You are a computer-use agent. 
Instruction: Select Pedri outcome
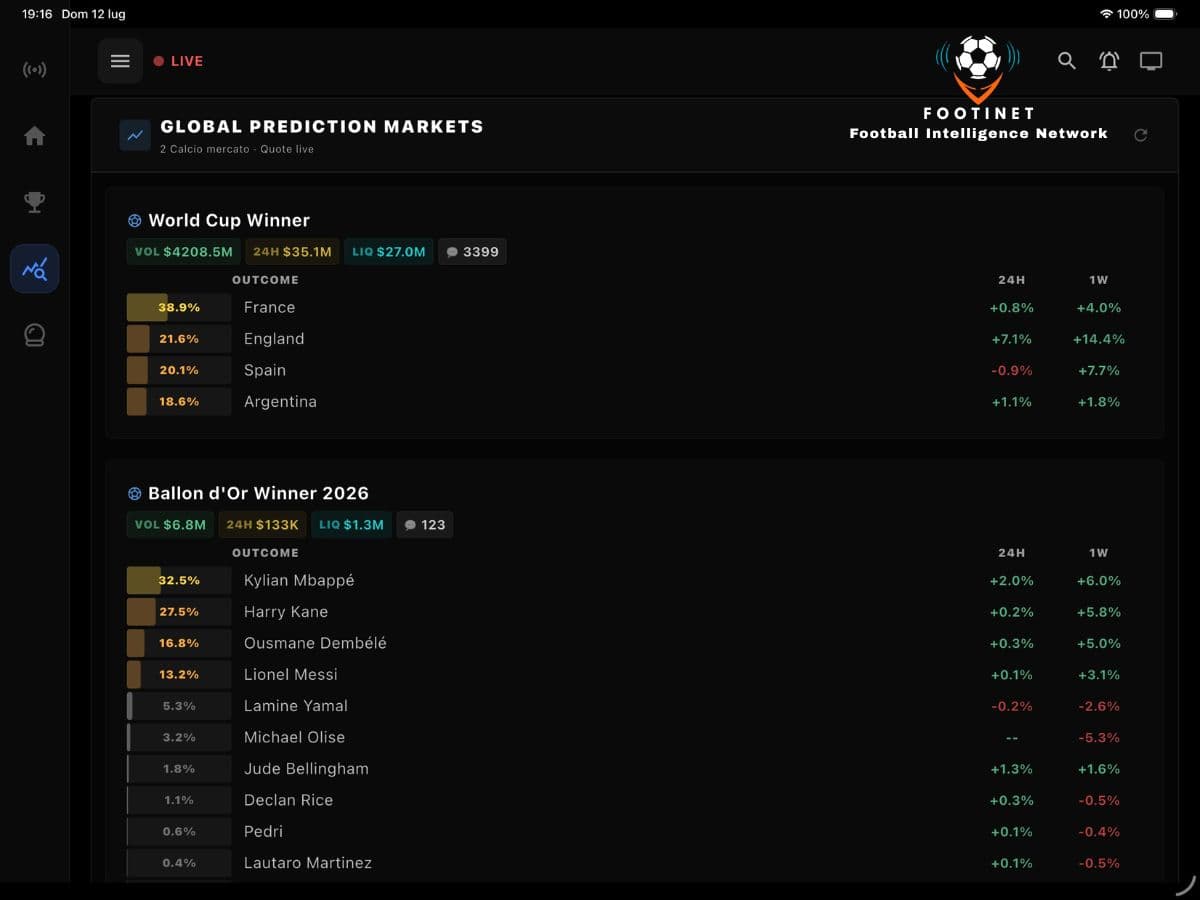[x=634, y=832]
